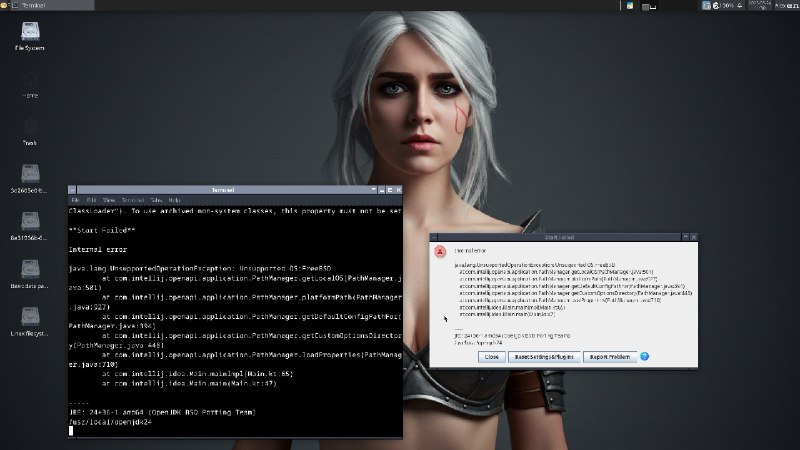Click the Report Problem button

(610, 357)
